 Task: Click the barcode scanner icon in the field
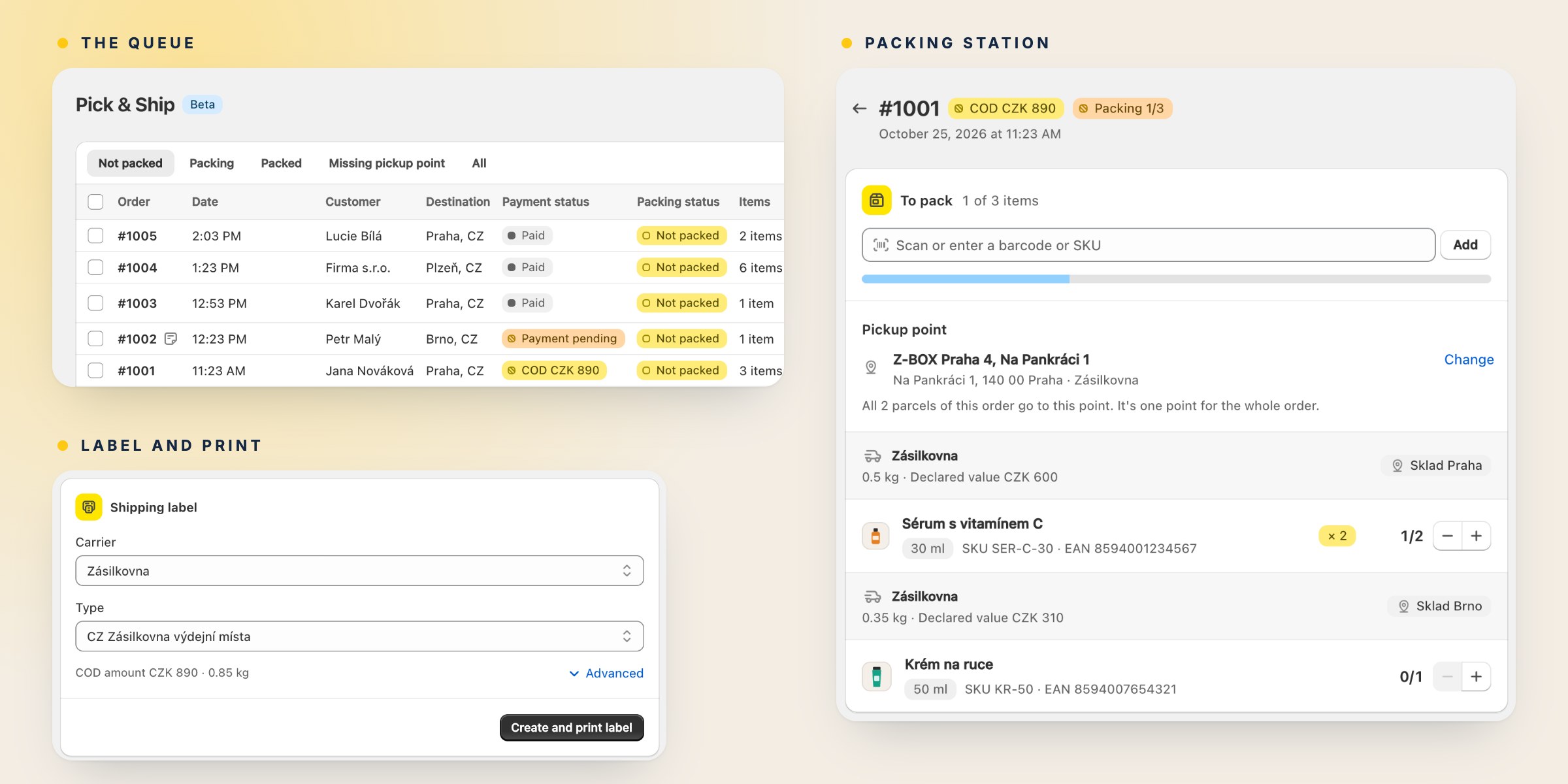[881, 245]
